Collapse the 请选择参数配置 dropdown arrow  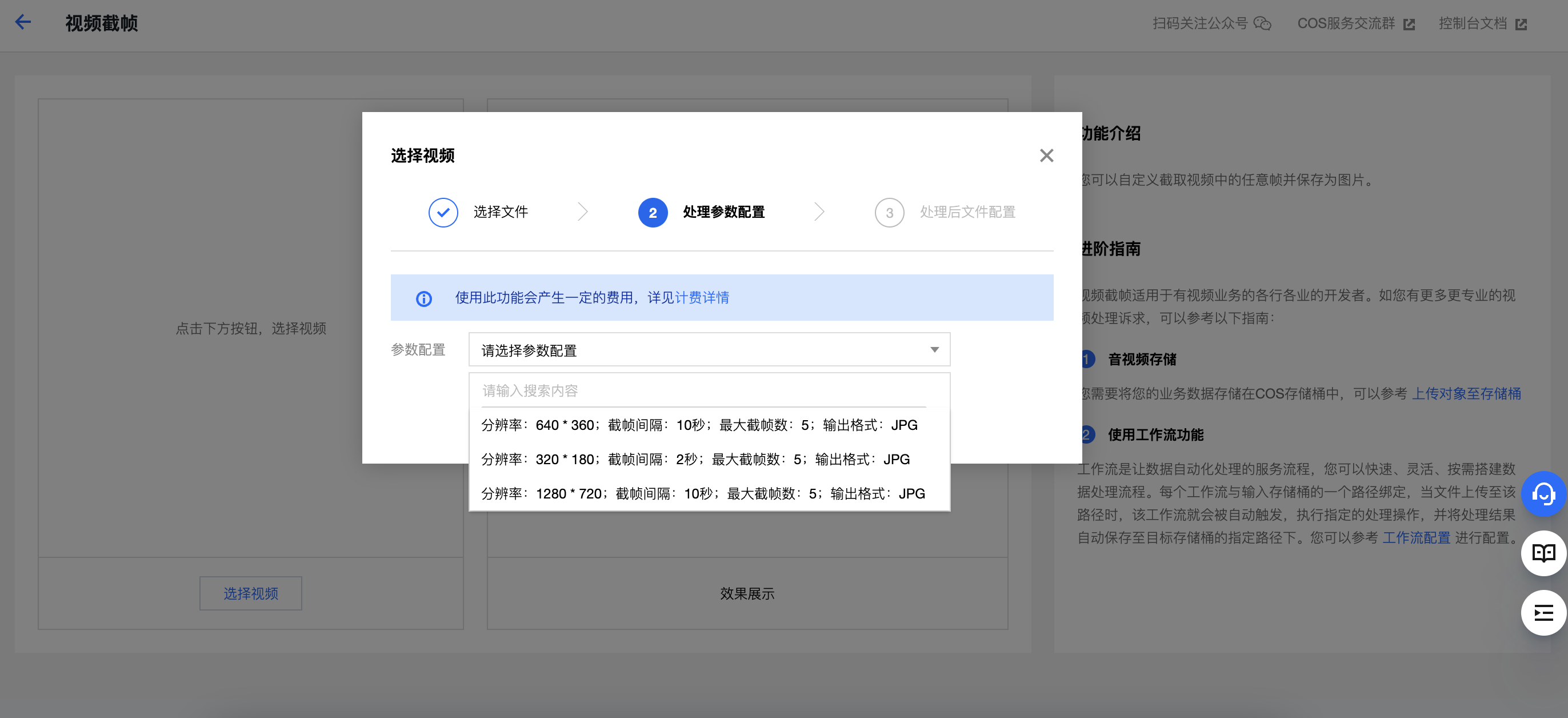[934, 349]
